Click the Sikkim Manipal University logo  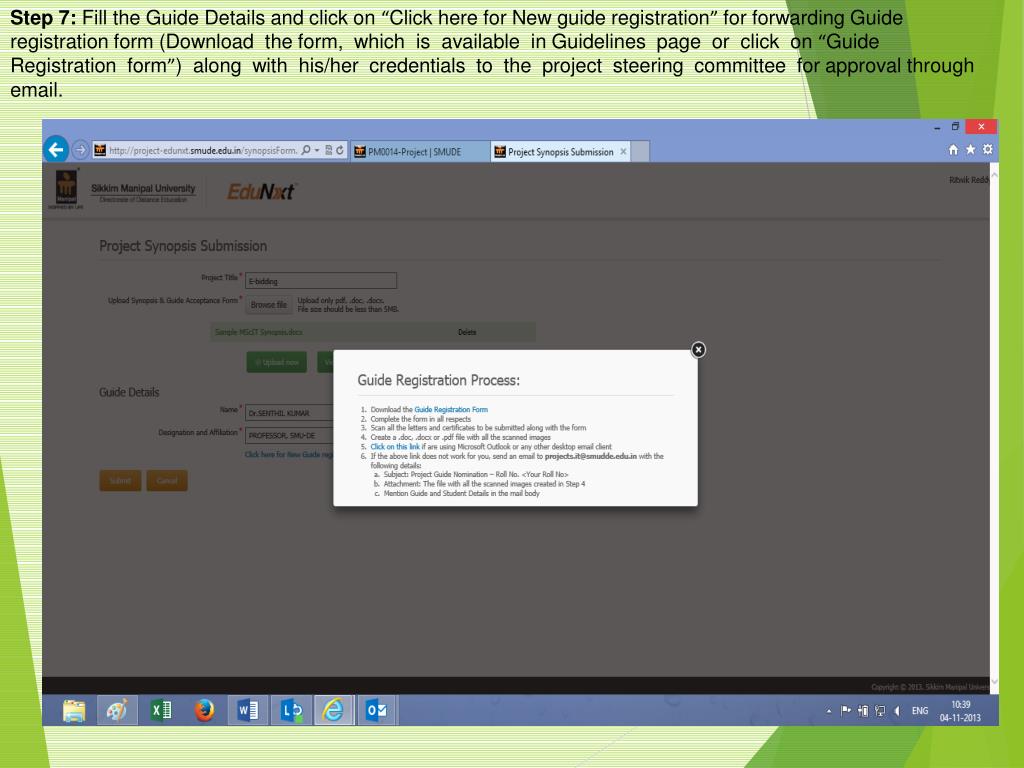click(123, 190)
